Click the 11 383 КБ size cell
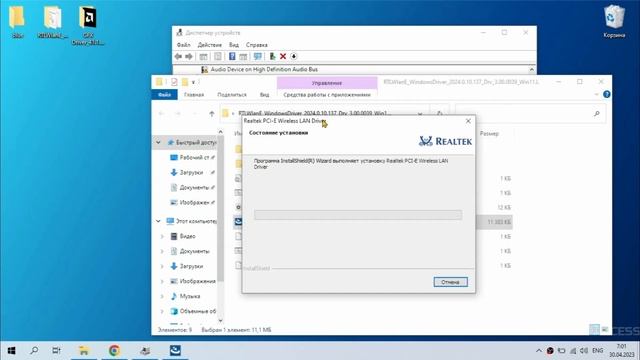 tap(499, 222)
